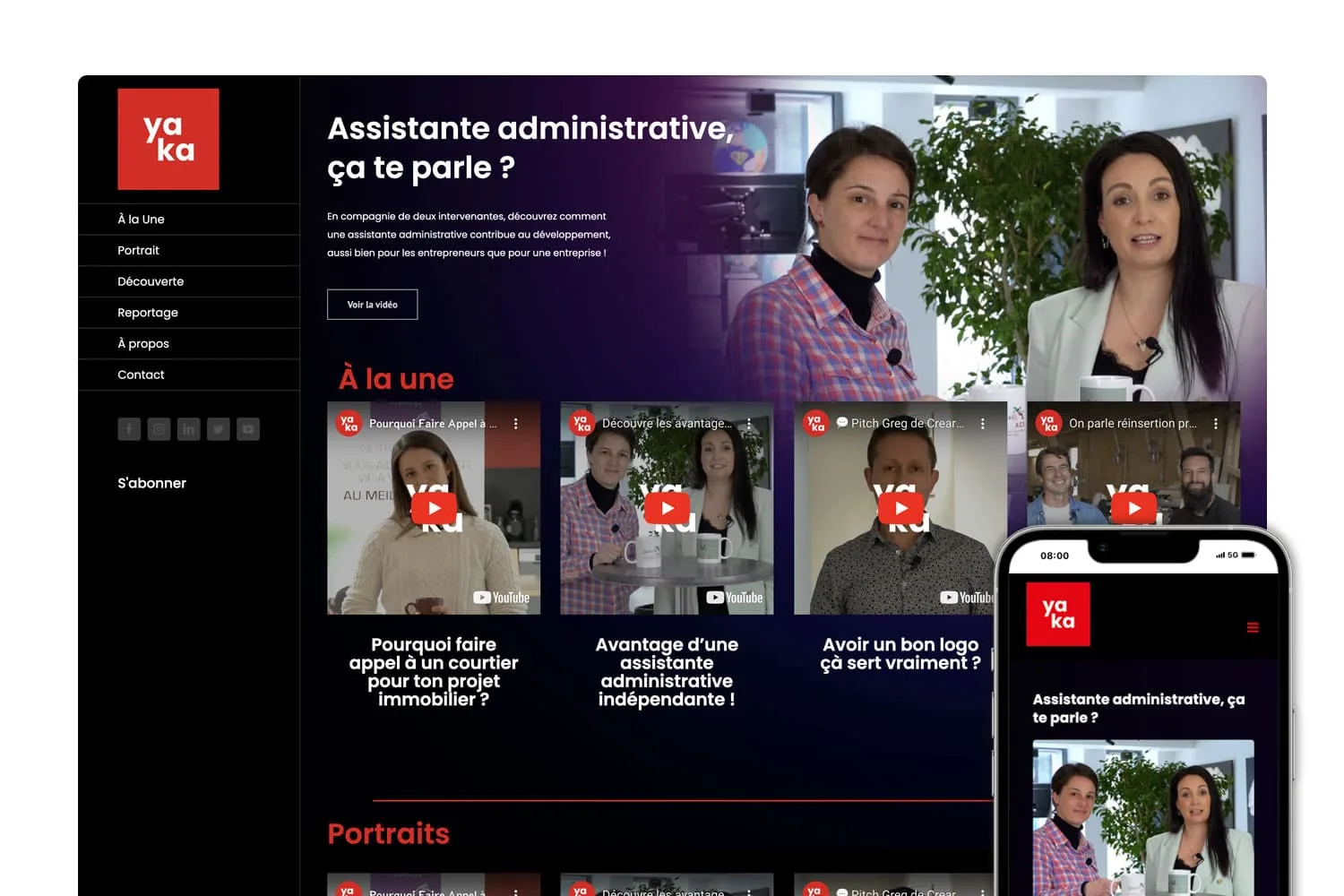Click YouTube logo on Pitch Greg video
1344x896 pixels.
point(967,598)
